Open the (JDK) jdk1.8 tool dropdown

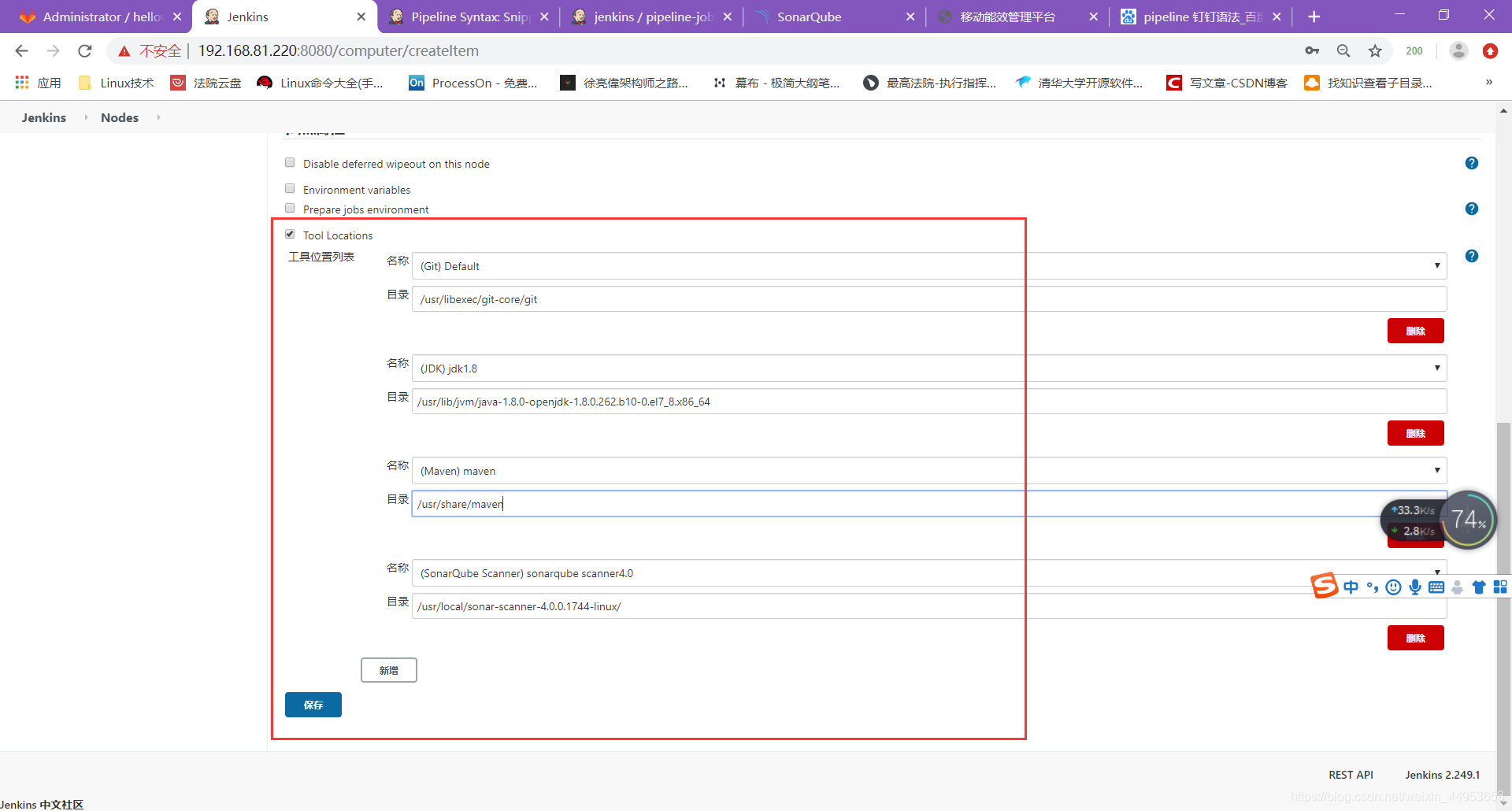pos(929,368)
